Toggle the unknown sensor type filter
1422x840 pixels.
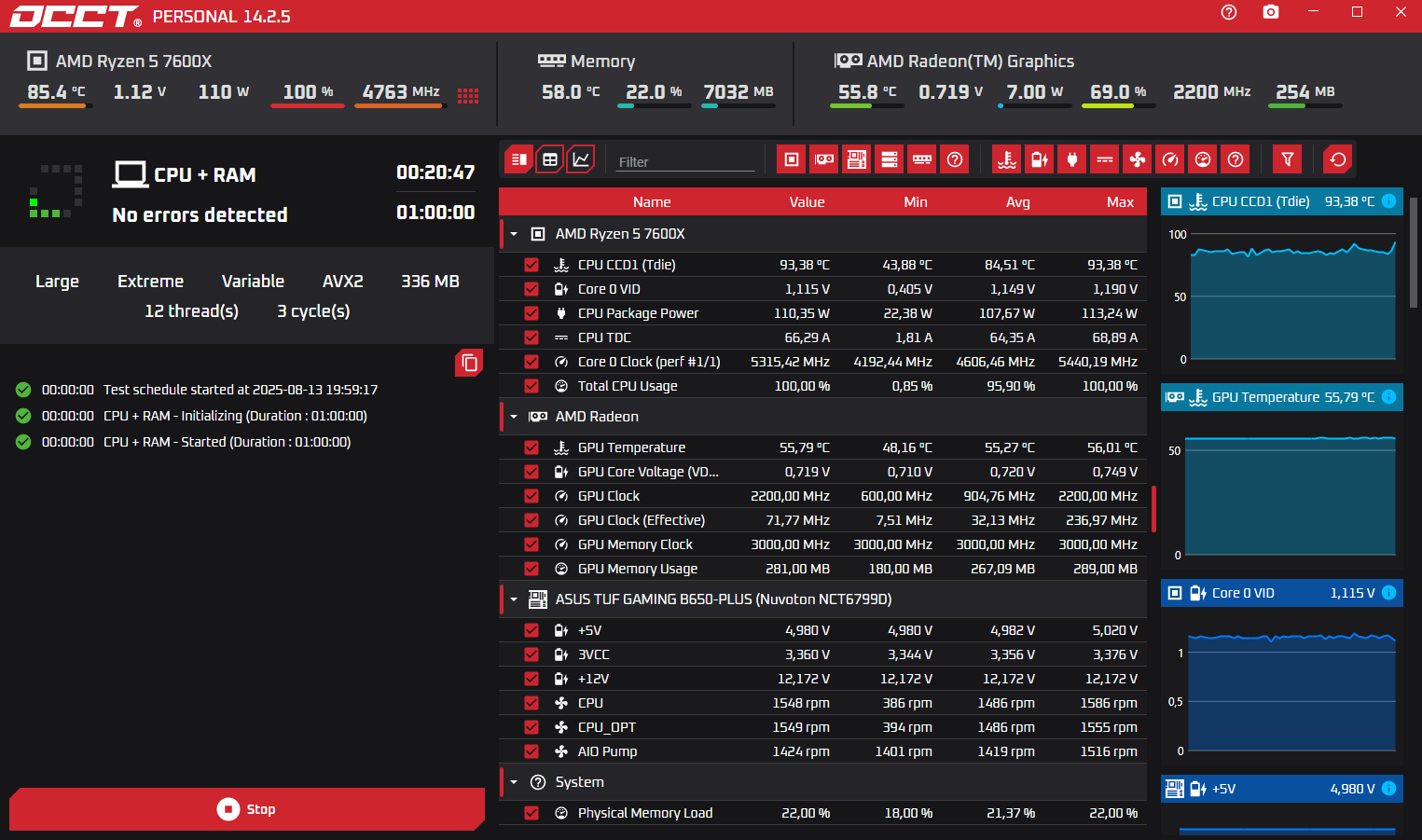[1236, 159]
